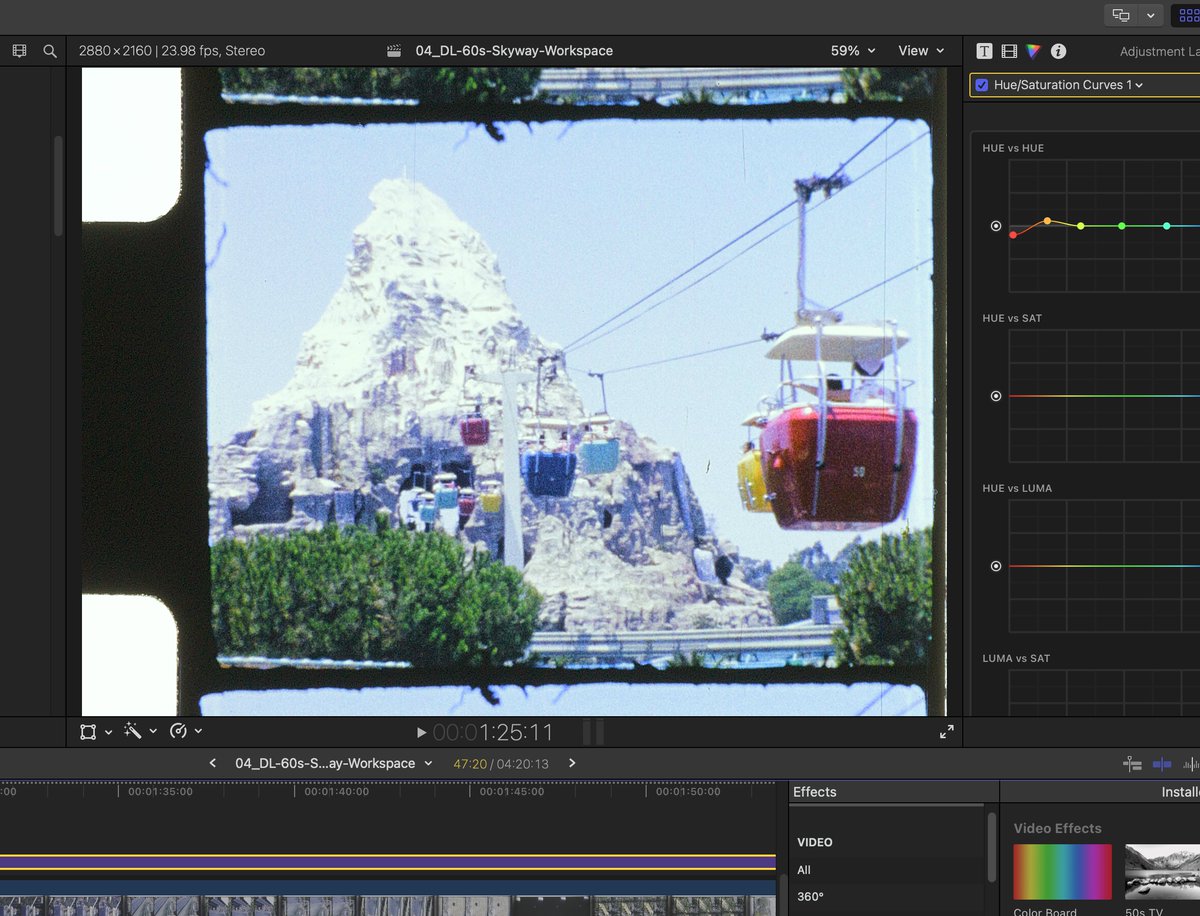
Task: Click the project duration 47:20 / 04:20:13
Action: 501,763
